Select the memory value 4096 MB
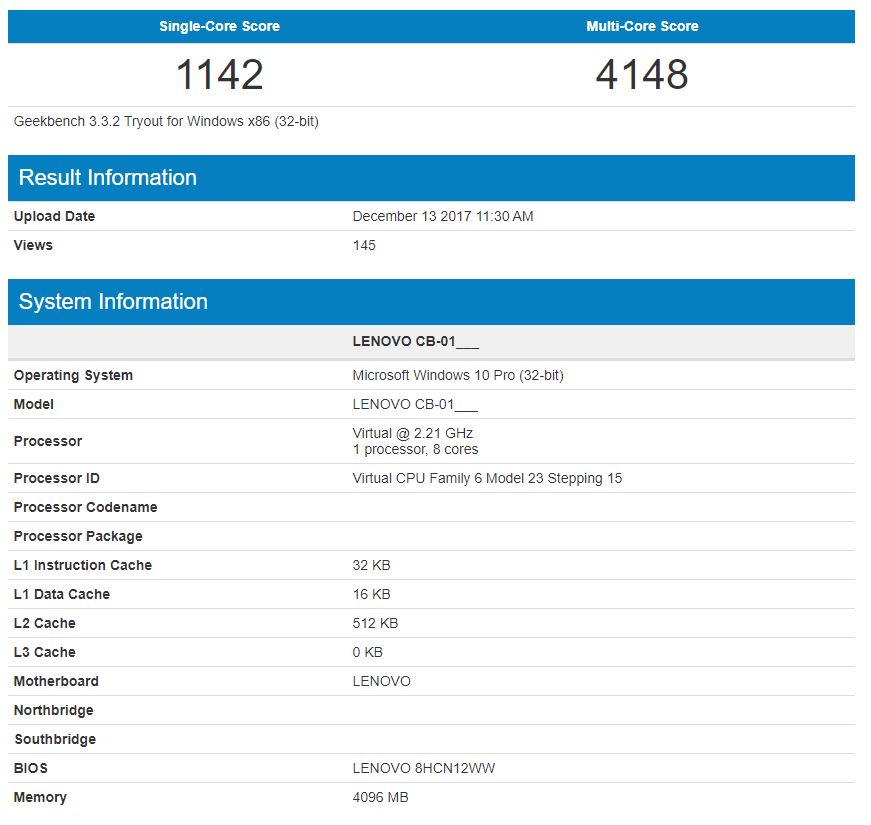The height and width of the screenshot is (825, 871). pos(380,797)
